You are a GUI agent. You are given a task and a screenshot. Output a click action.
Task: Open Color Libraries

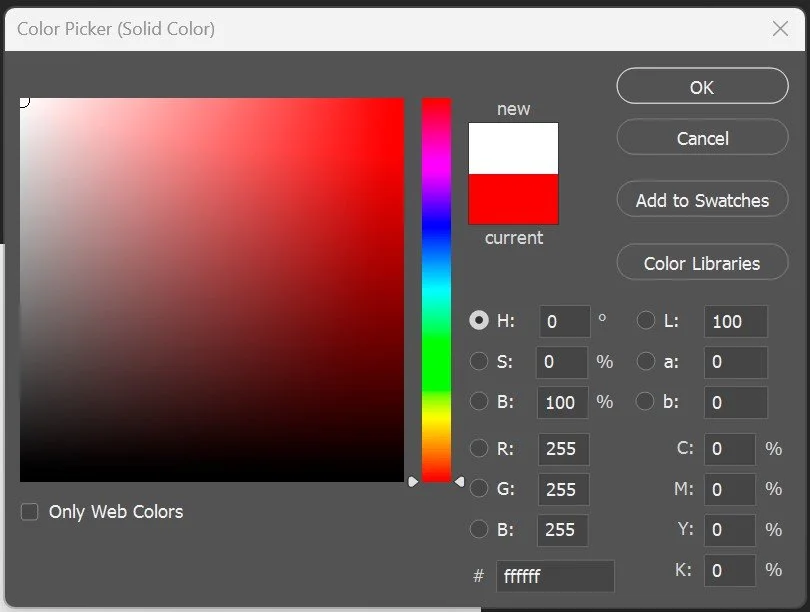701,262
